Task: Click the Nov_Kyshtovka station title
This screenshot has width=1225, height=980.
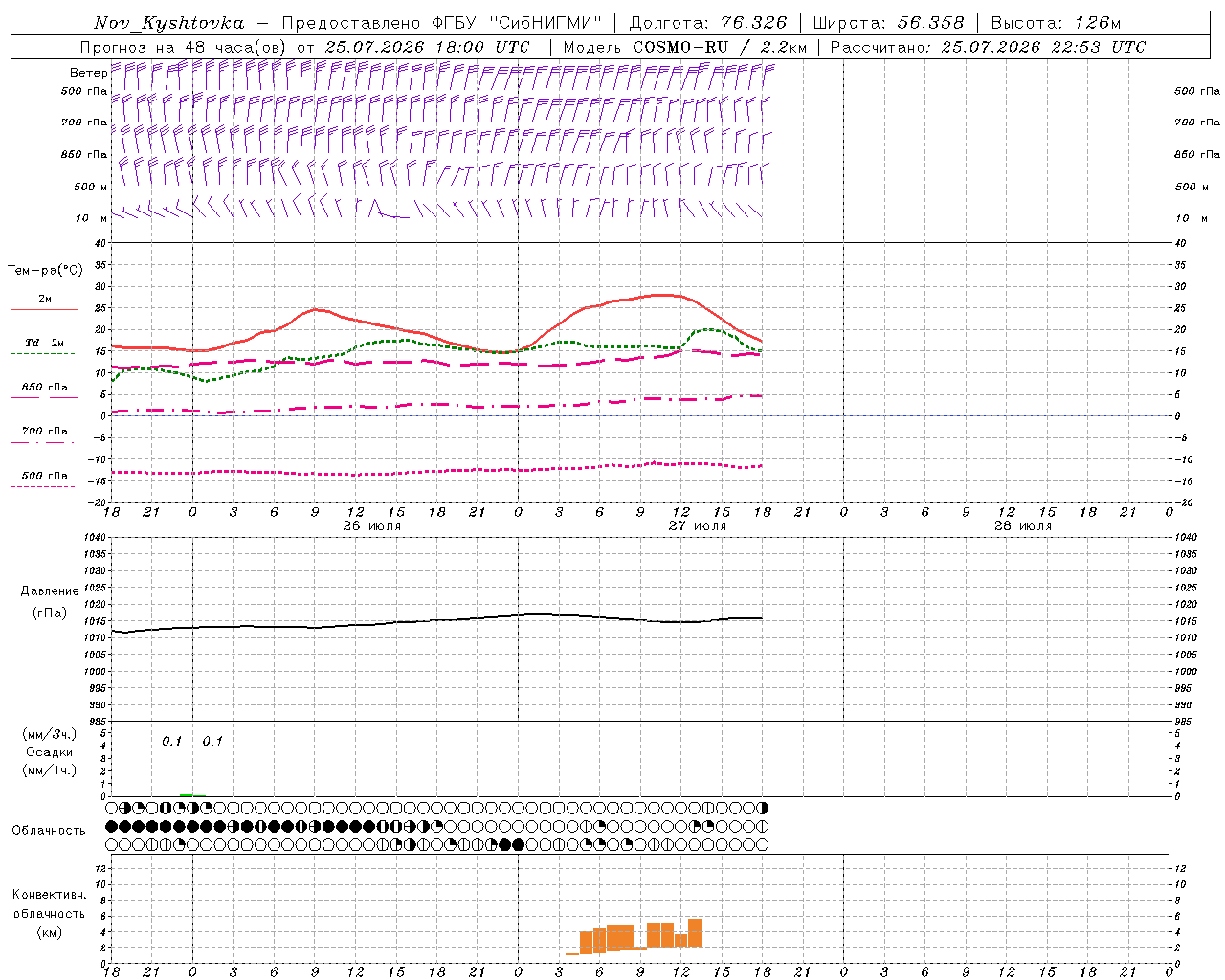Action: pyautogui.click(x=168, y=23)
